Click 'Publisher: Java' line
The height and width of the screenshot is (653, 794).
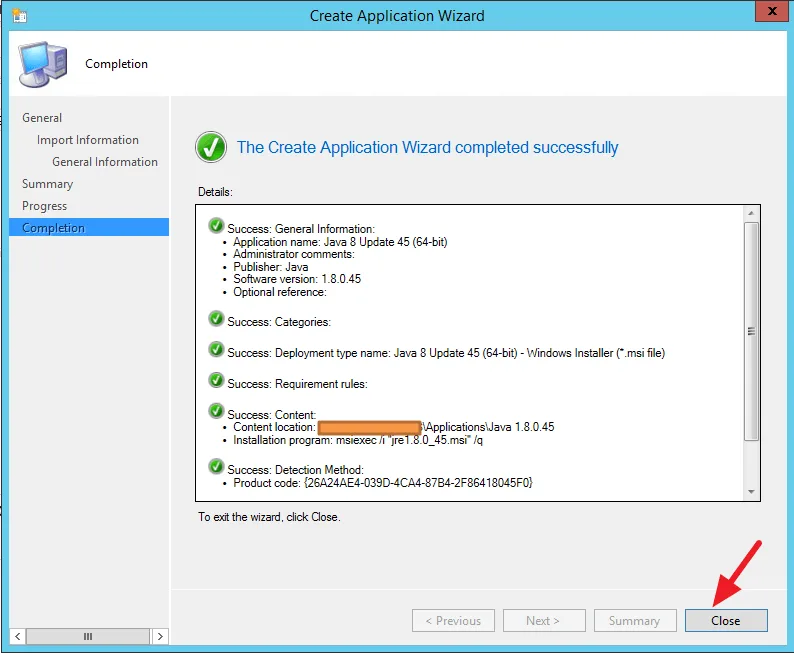pos(270,267)
